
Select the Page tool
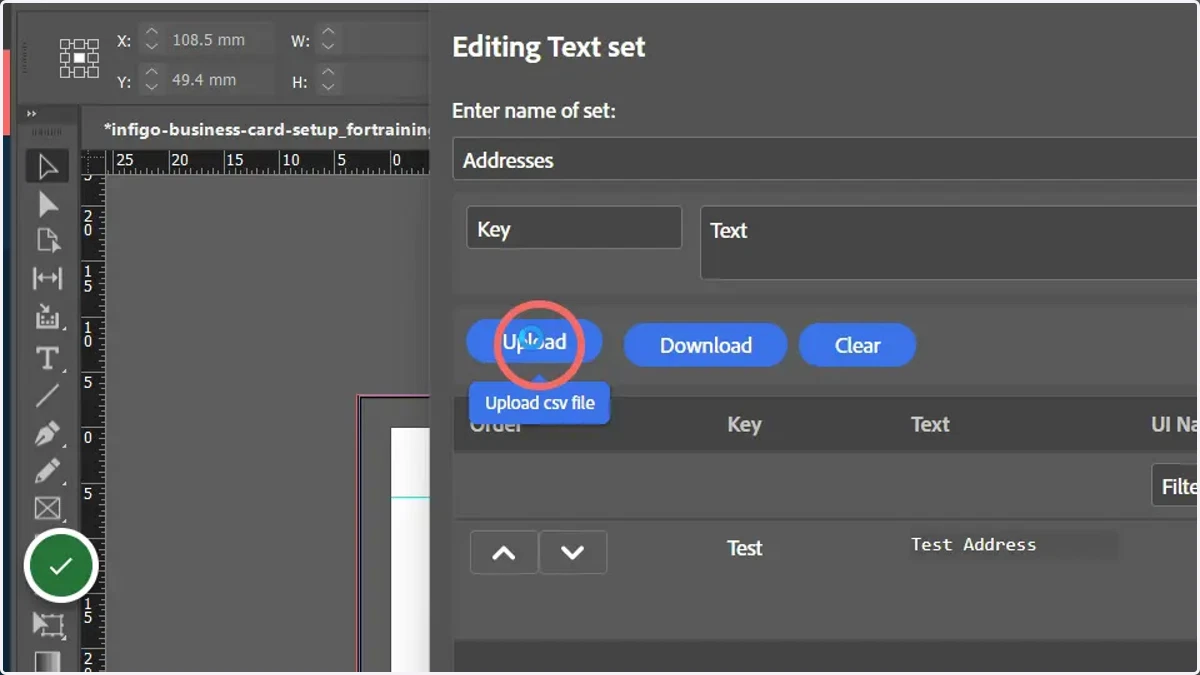click(x=47, y=240)
